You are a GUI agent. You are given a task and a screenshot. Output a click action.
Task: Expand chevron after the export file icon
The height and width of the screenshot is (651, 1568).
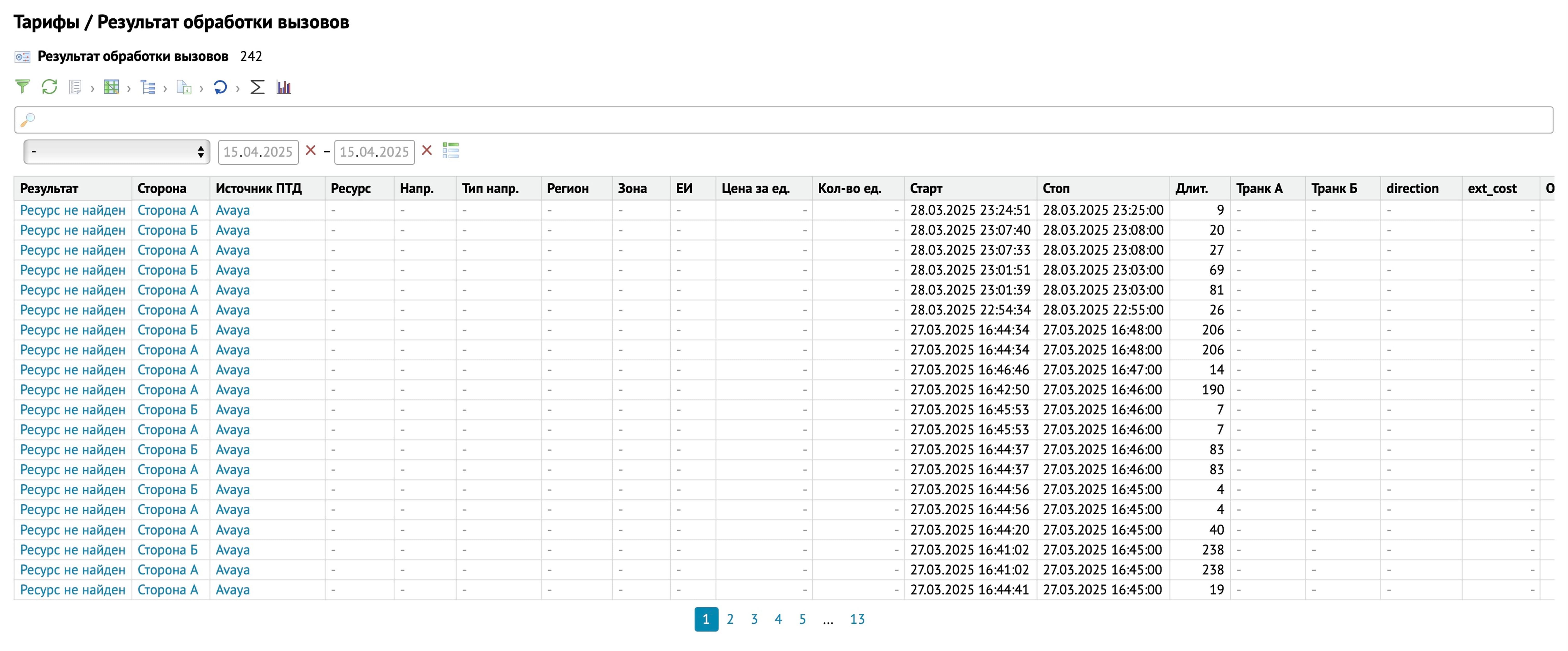point(201,89)
